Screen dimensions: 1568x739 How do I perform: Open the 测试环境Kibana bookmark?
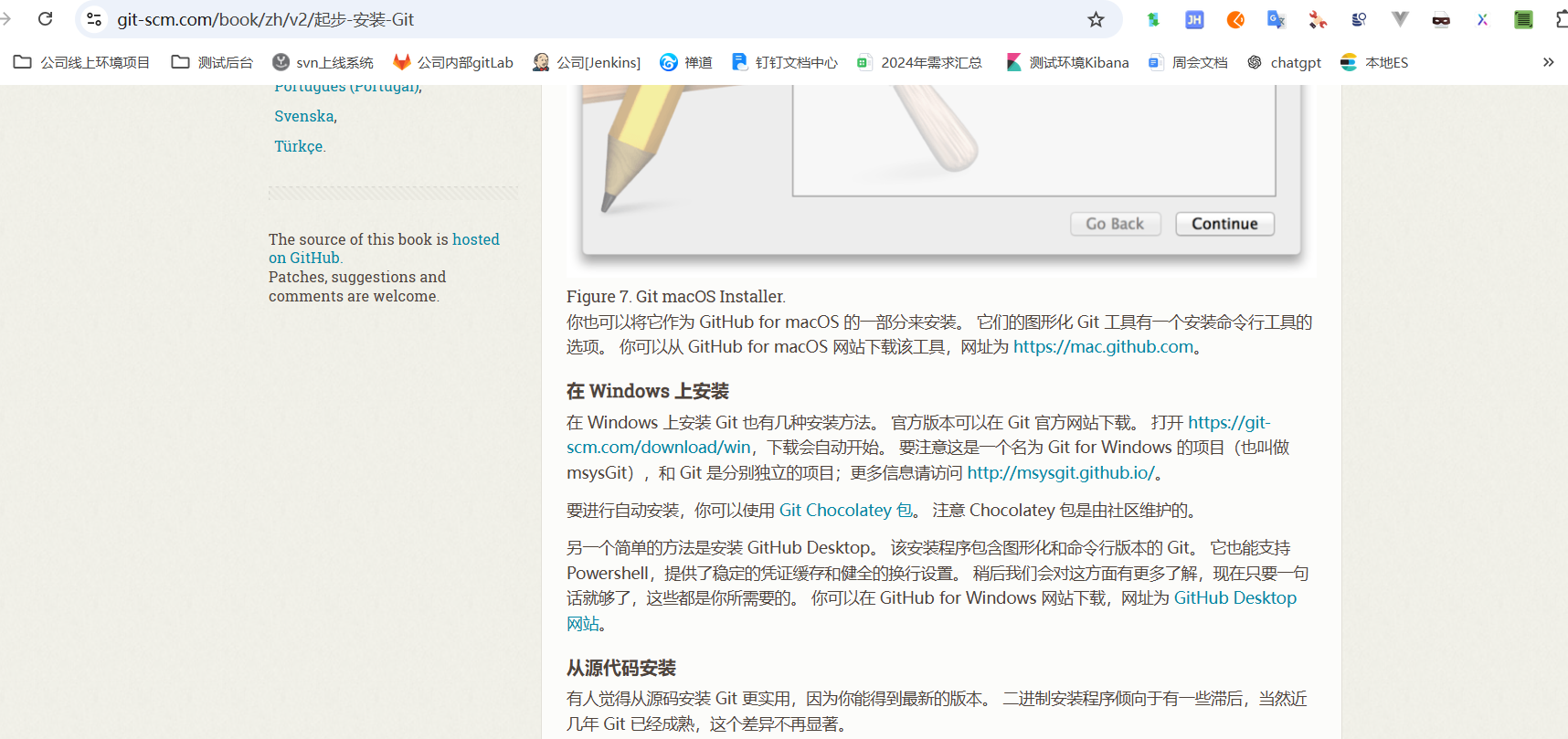point(1067,62)
